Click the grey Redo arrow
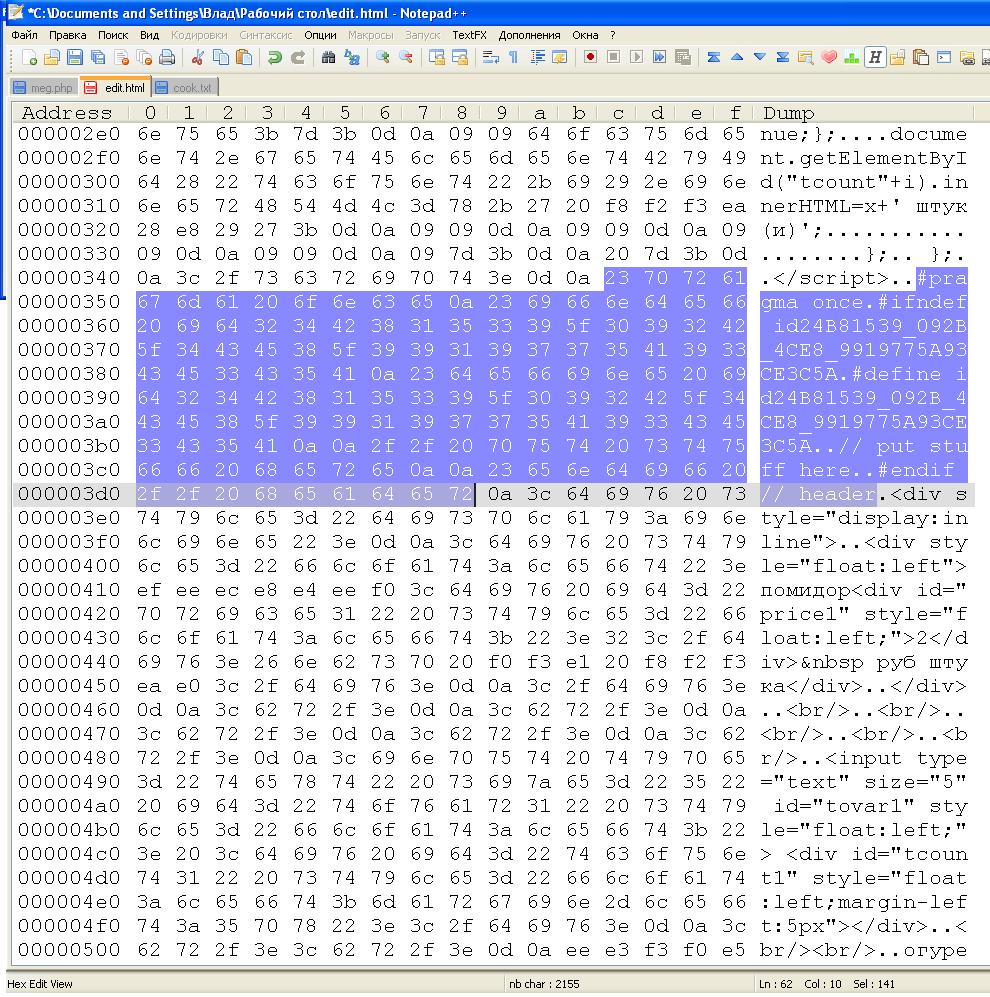 click(298, 58)
